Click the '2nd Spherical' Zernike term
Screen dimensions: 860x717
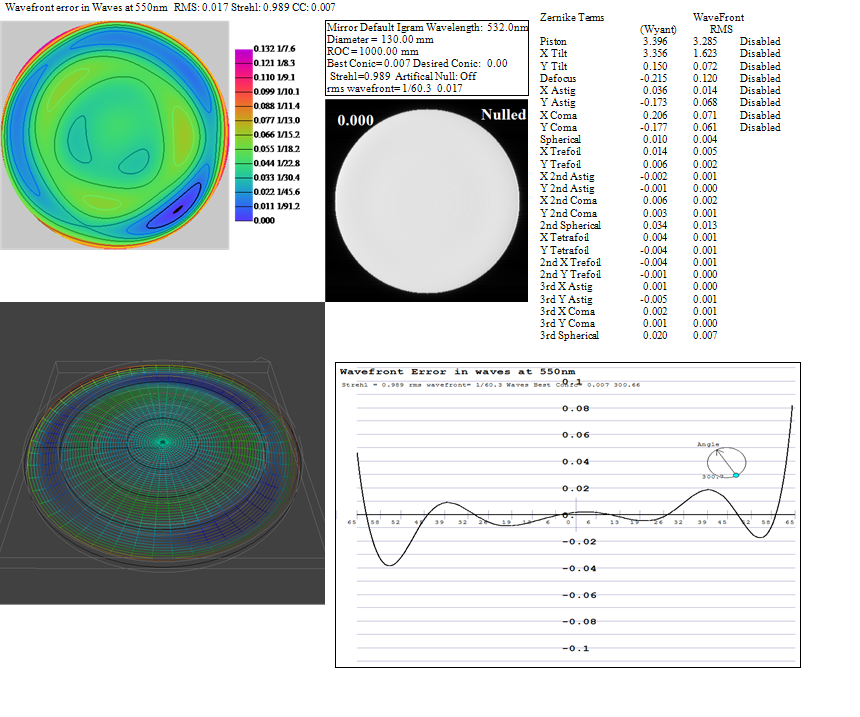[x=570, y=225]
